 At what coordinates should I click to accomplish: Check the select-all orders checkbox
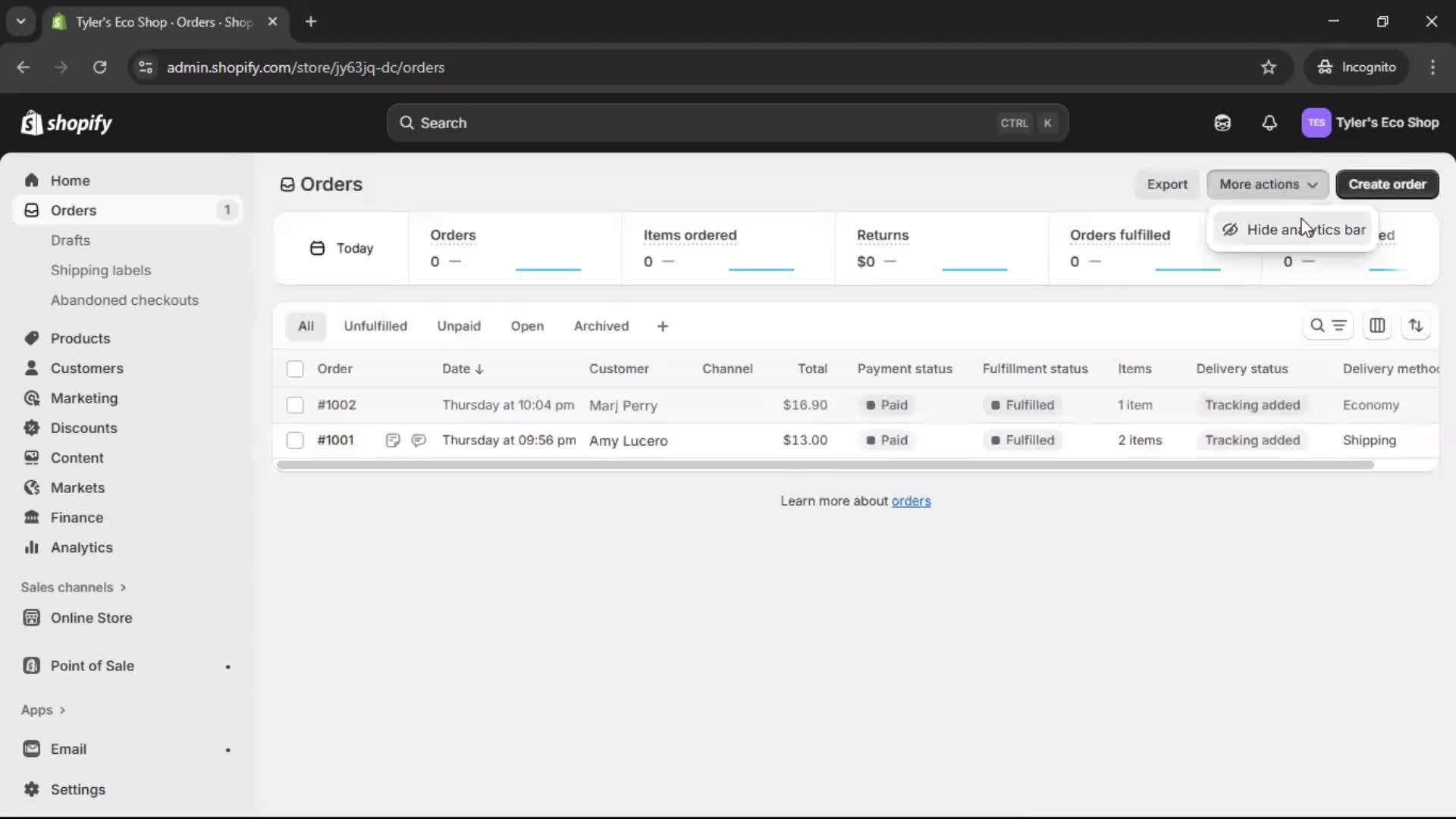295,369
